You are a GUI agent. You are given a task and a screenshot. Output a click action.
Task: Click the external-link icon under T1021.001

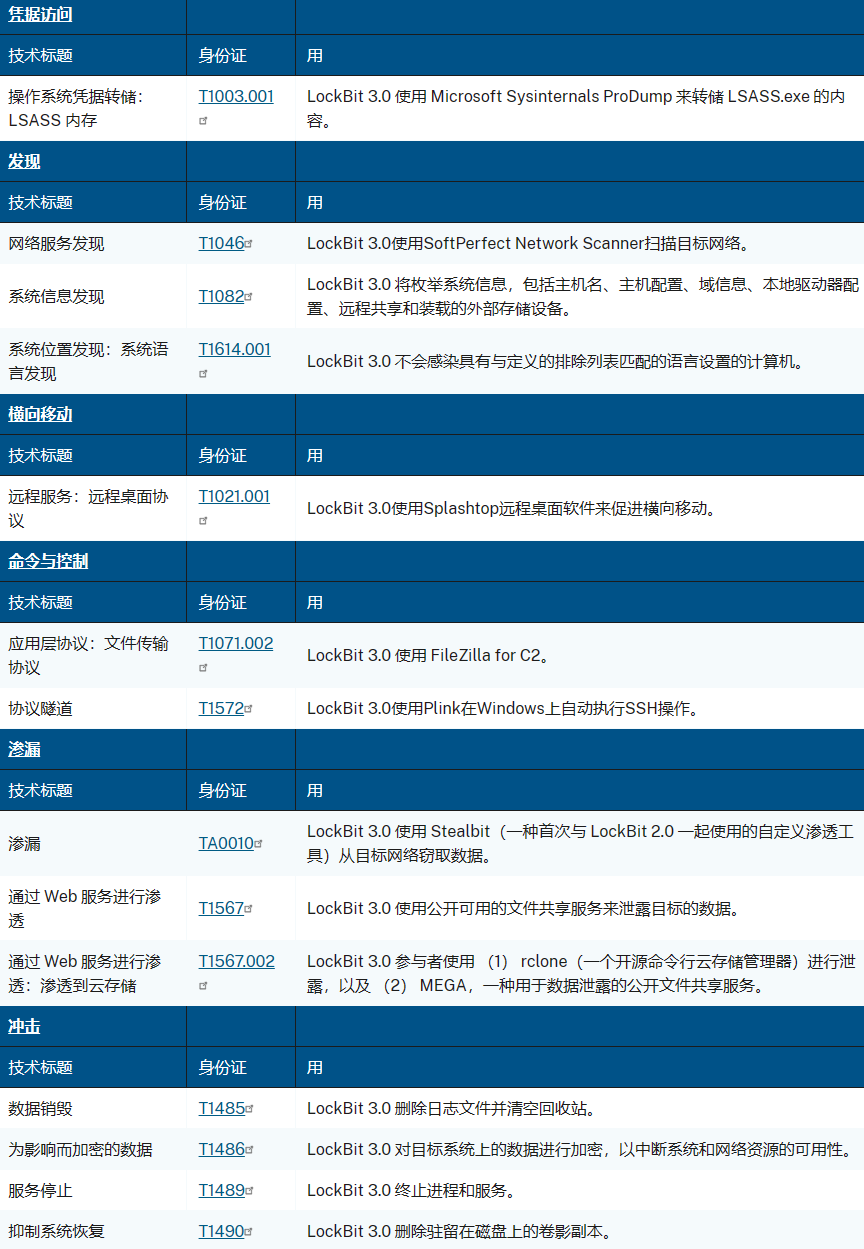pos(203,521)
